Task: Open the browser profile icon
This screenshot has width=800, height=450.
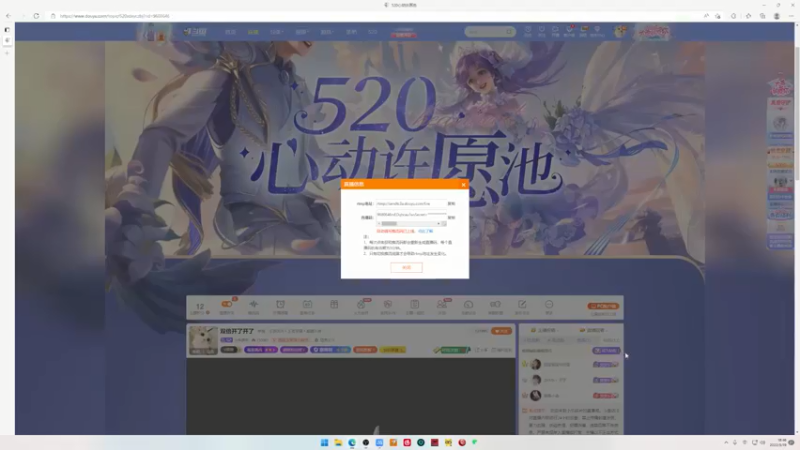Action: pyautogui.click(x=777, y=16)
